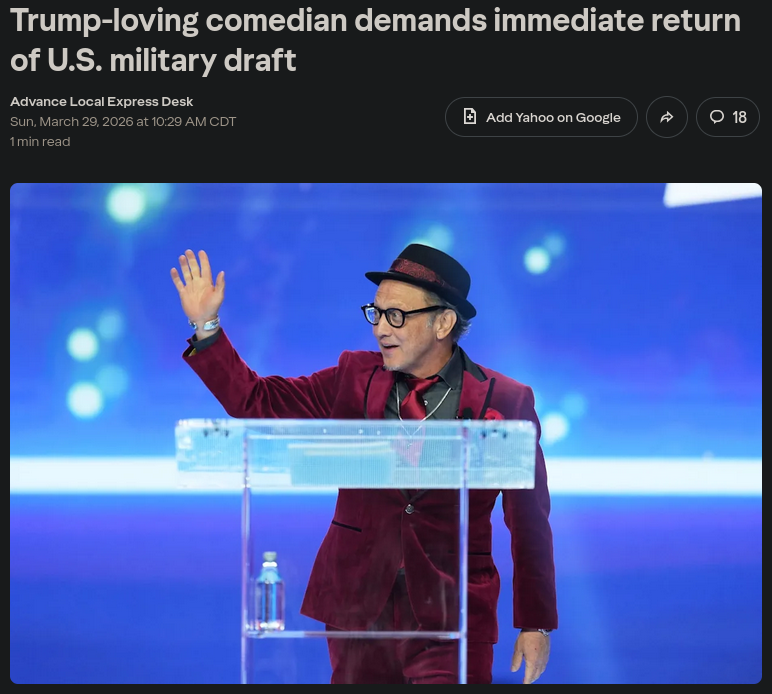Click the Add Yahoo on Google button
The height and width of the screenshot is (694, 772).
coord(541,117)
